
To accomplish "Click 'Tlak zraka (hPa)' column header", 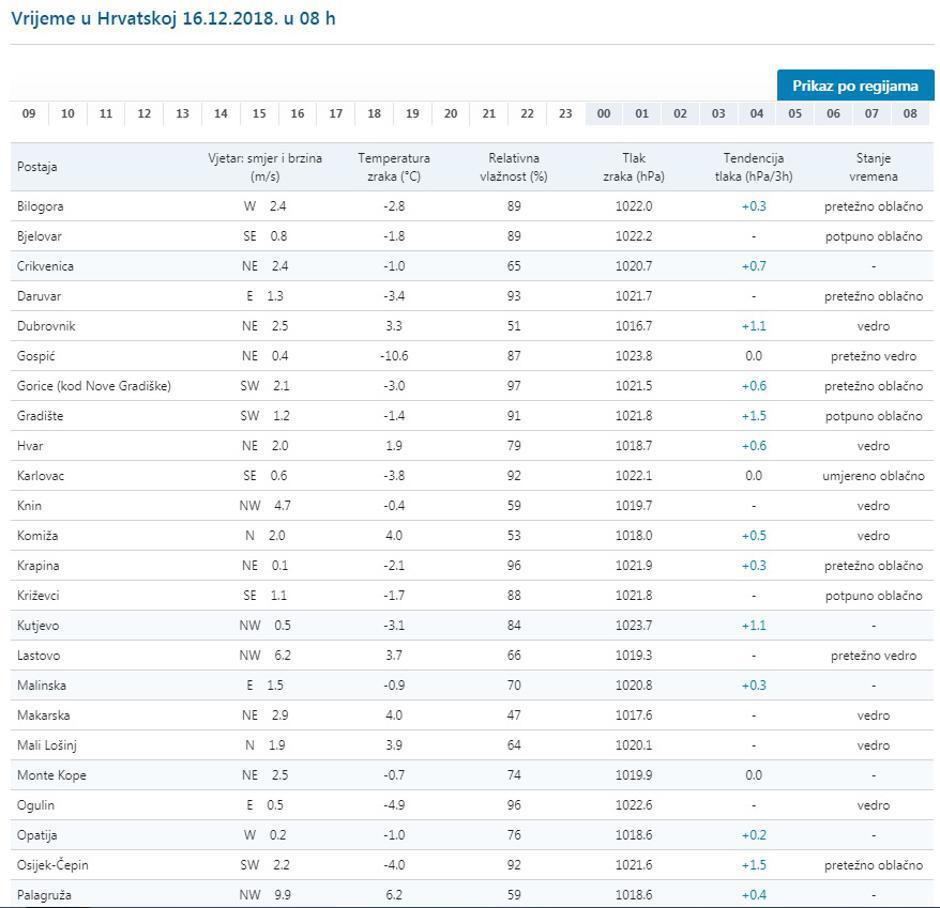I will tap(634, 167).
